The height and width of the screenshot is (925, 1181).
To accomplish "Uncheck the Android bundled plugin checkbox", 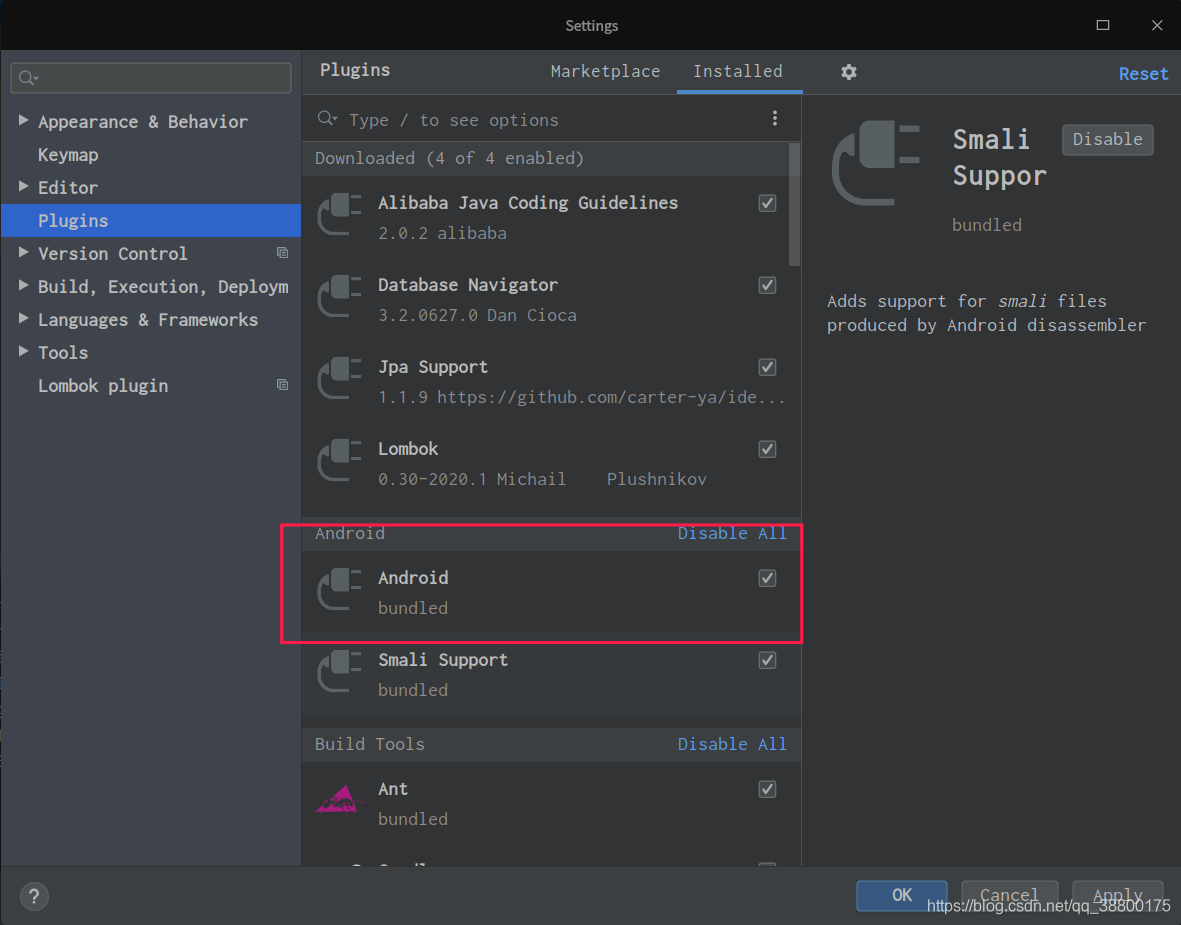I will tap(767, 578).
